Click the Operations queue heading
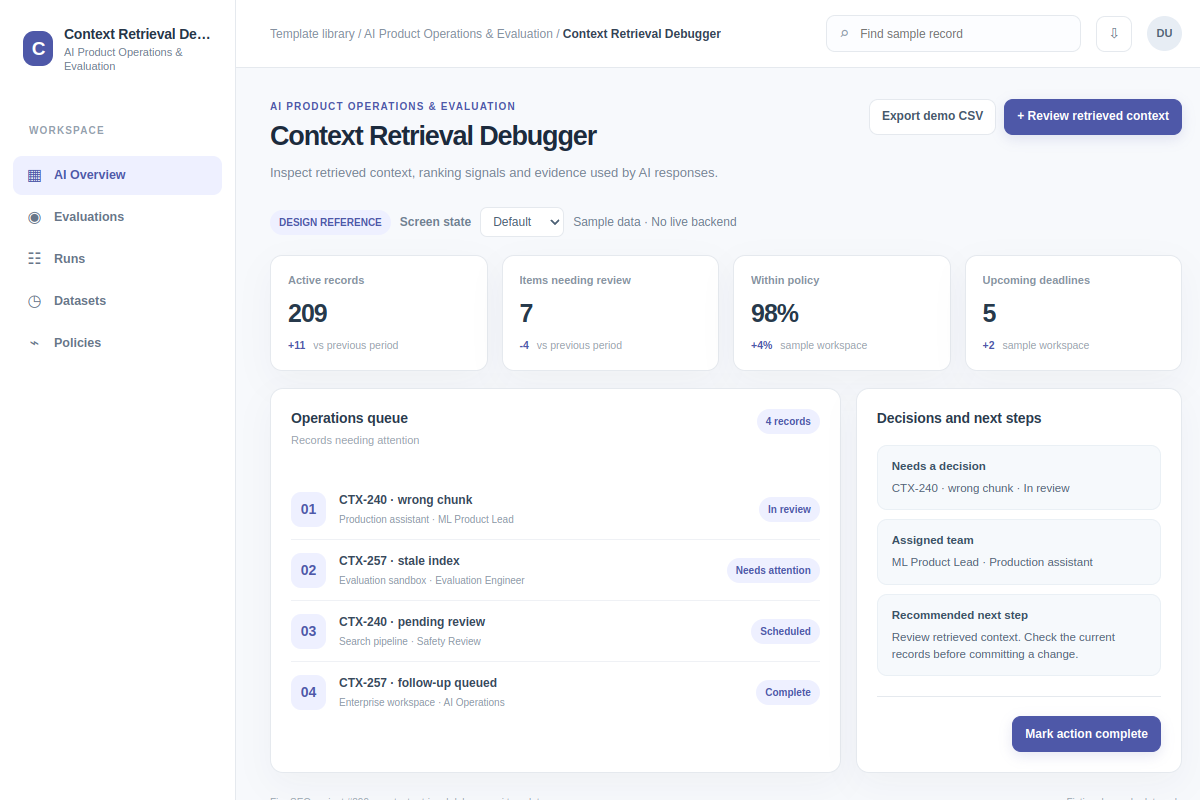This screenshot has height=800, width=1200. click(x=349, y=418)
